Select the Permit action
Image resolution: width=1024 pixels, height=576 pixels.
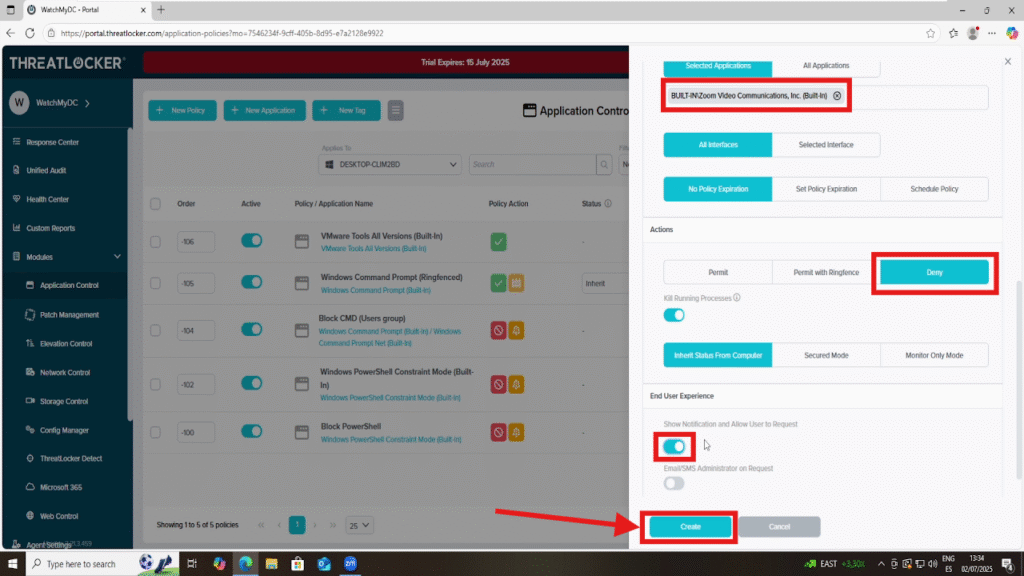point(718,272)
